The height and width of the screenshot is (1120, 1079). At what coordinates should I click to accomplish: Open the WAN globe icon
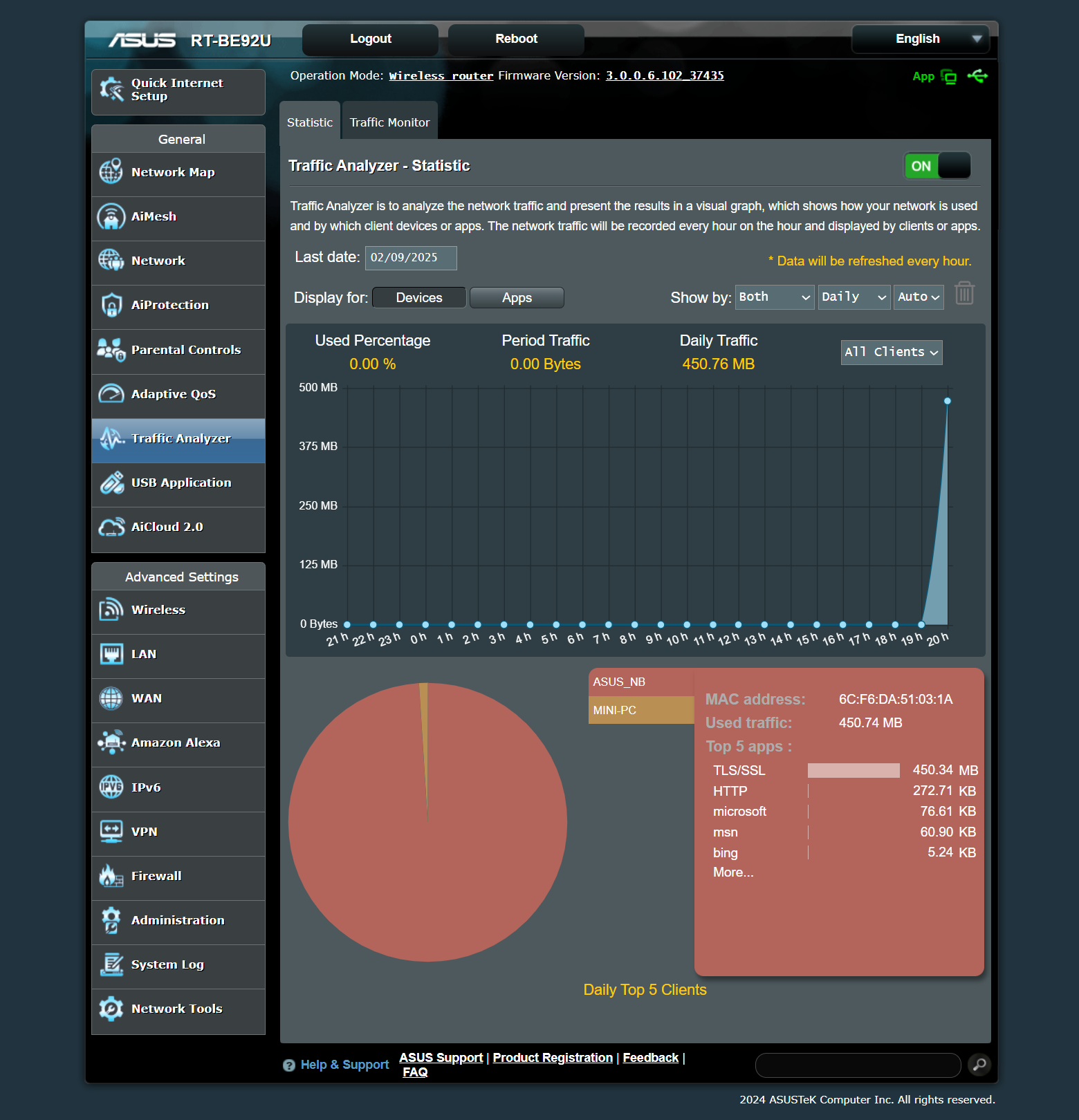click(111, 698)
